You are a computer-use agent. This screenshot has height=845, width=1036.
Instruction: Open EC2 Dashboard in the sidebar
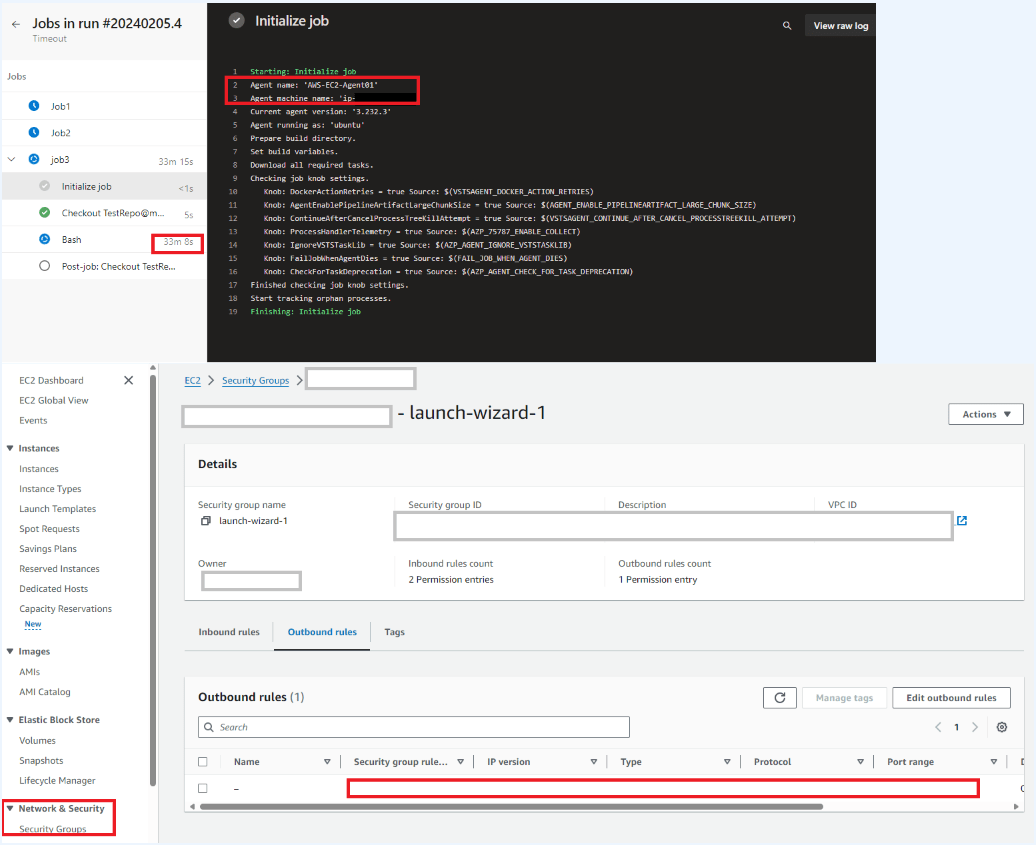(51, 381)
